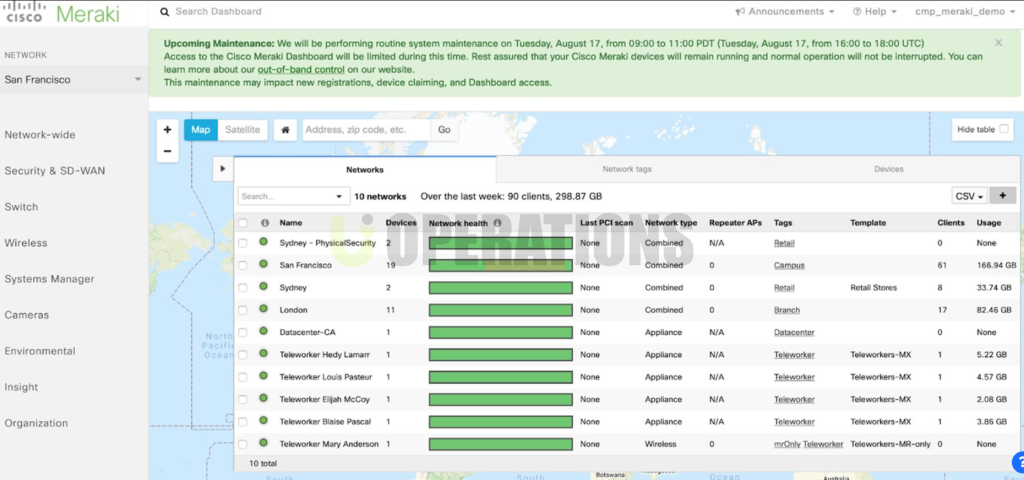The image size is (1024, 480).
Task: Select the Map view button
Action: [x=200, y=130]
